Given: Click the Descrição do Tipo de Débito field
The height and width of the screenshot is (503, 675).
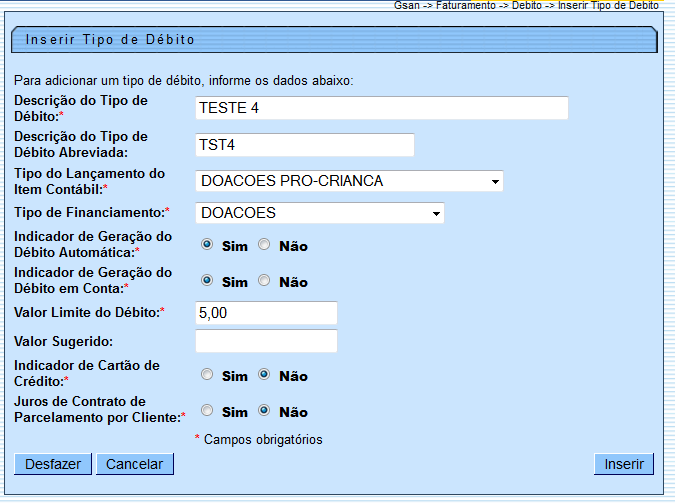Looking at the screenshot, I should 382,108.
